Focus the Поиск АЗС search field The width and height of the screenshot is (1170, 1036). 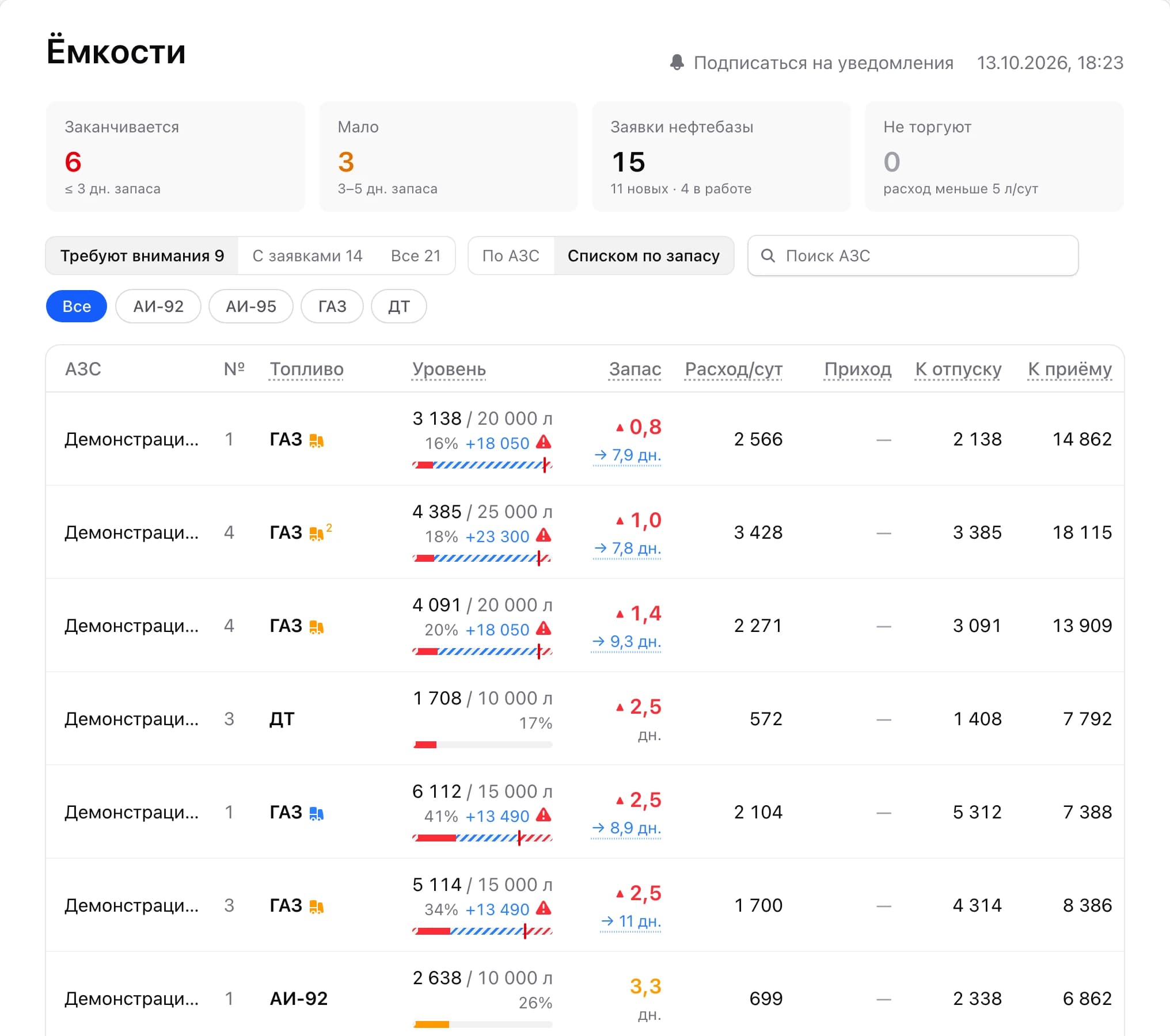[913, 256]
